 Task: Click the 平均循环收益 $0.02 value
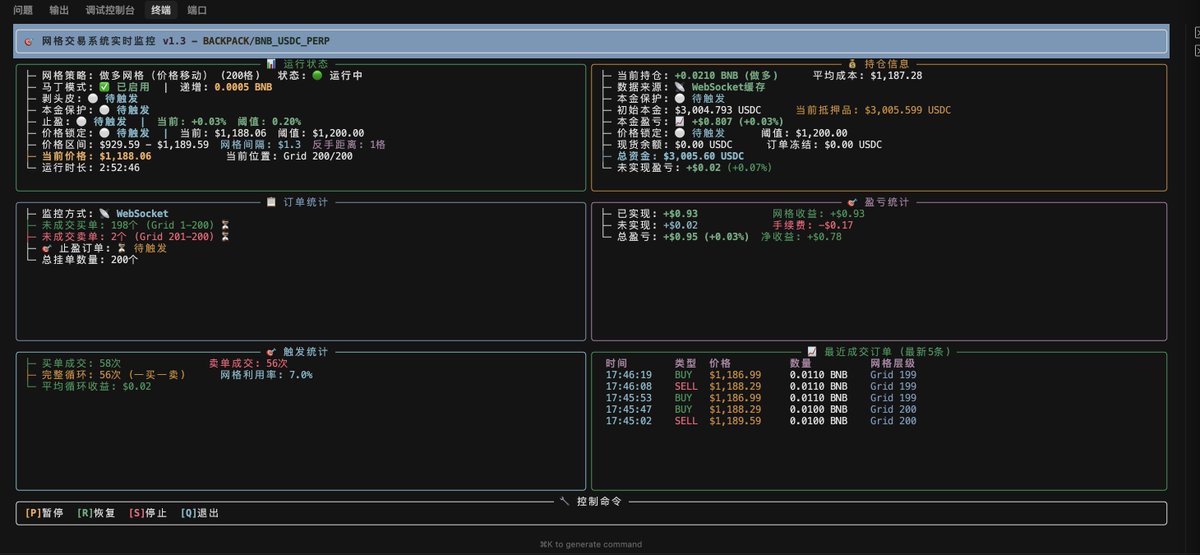coord(137,387)
